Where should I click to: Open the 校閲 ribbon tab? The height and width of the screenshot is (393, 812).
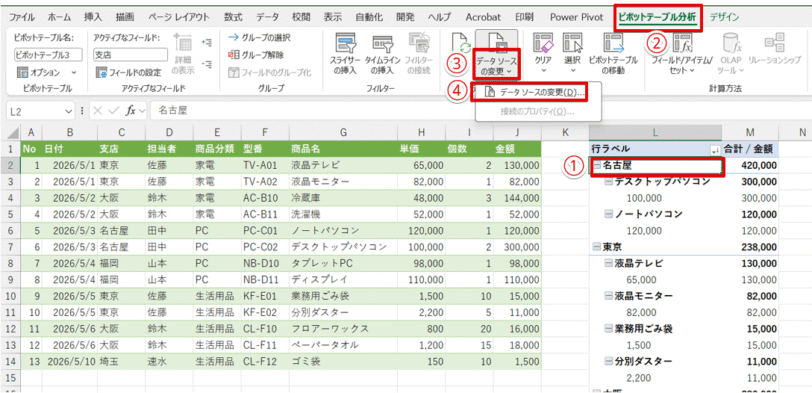click(x=301, y=17)
